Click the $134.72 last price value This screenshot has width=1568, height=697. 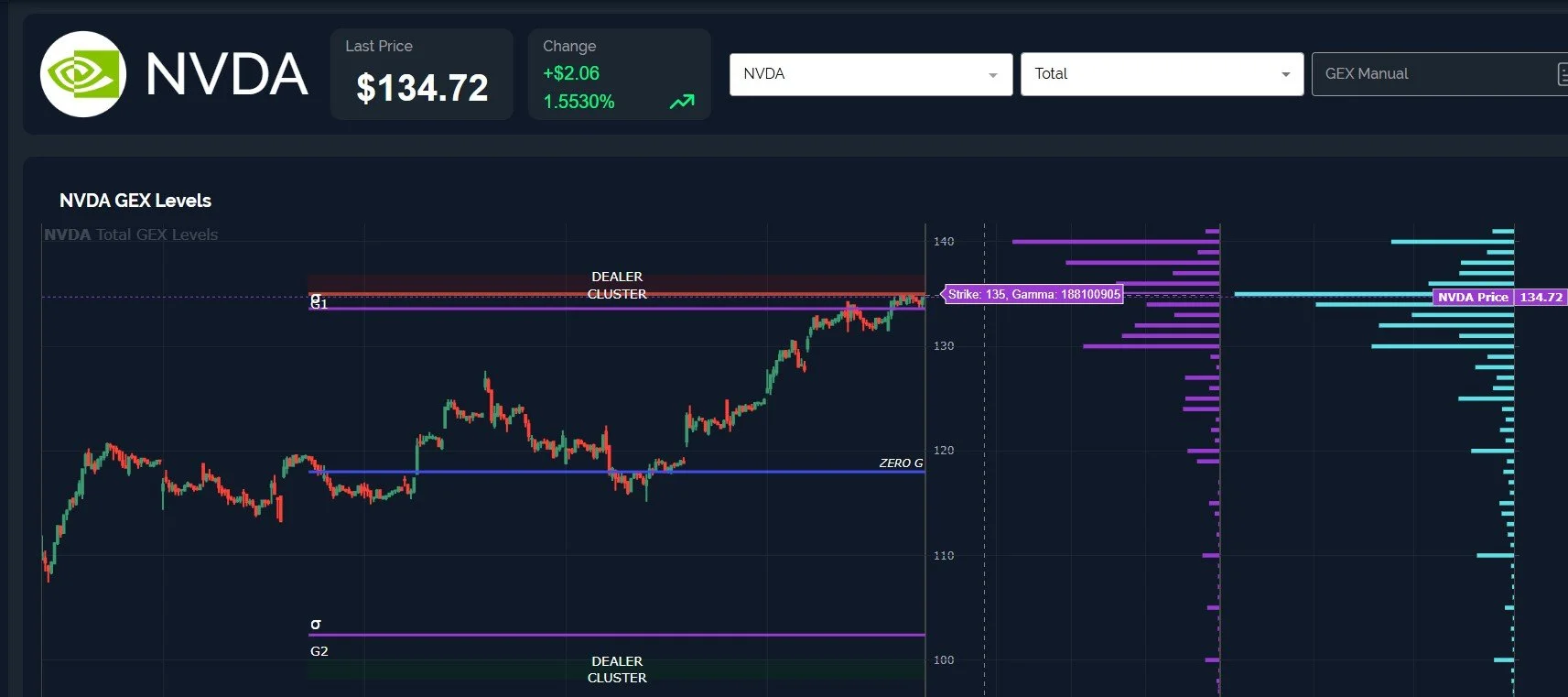tap(422, 89)
